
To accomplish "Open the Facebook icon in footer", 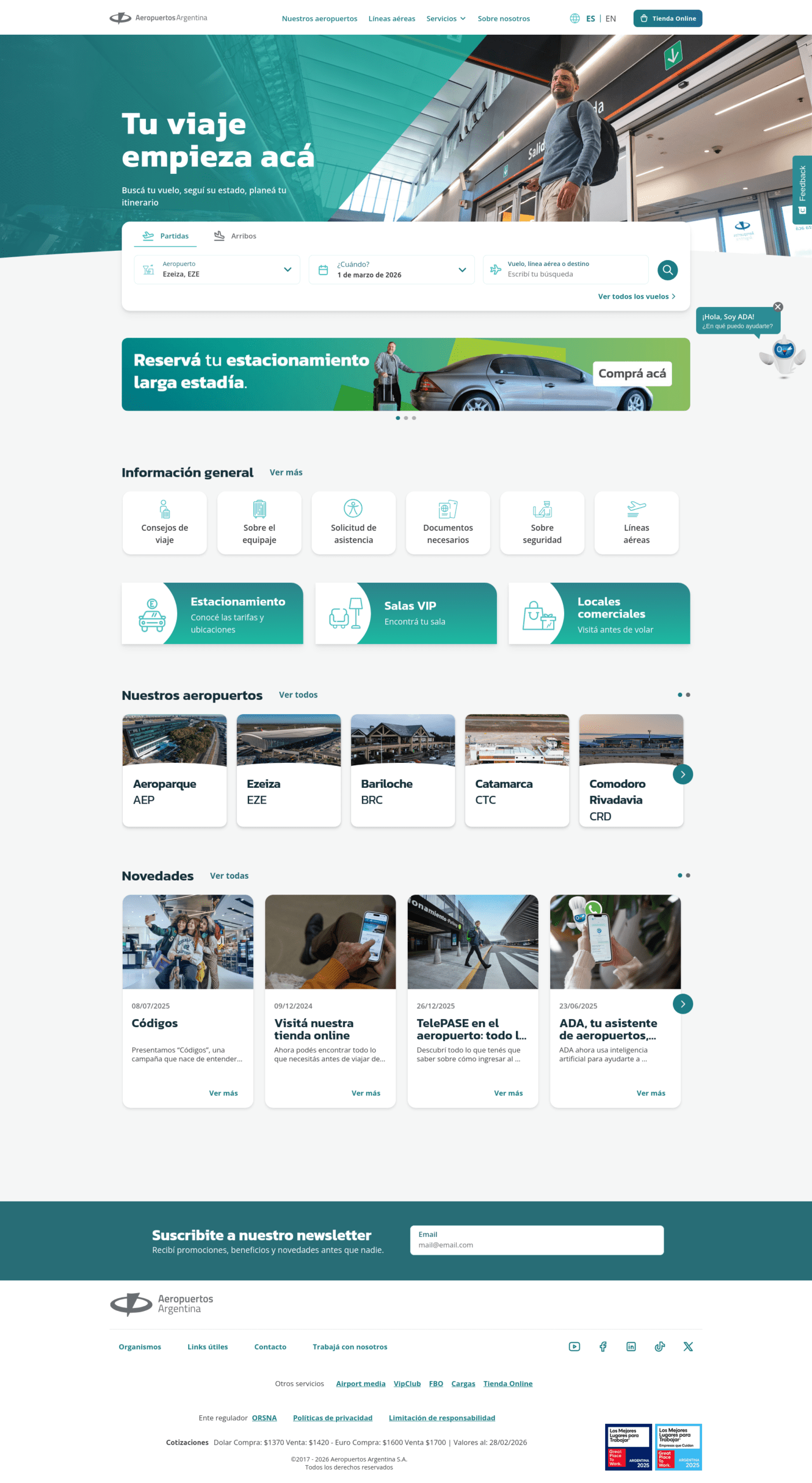I will coord(602,1346).
